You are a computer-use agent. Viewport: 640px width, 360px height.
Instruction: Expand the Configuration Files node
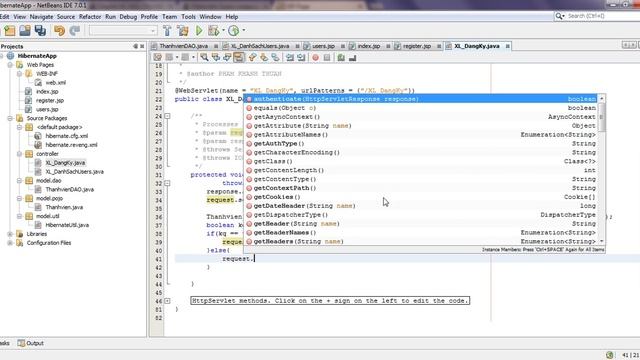10,243
